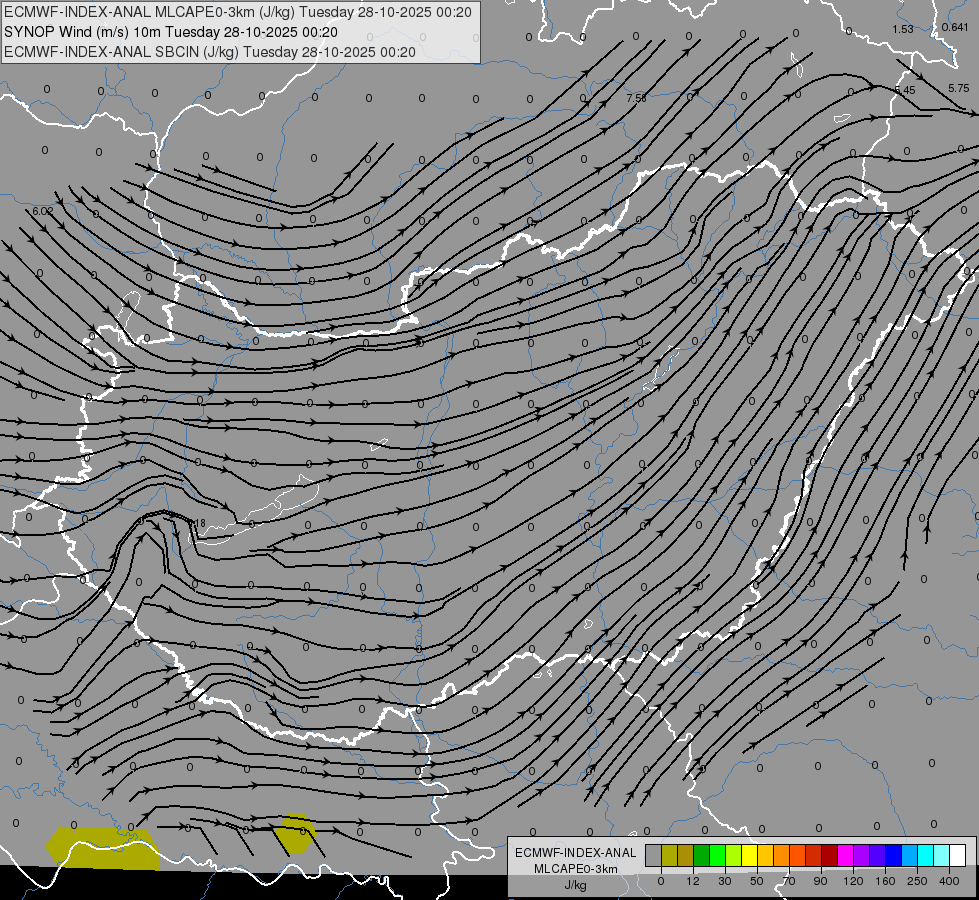Click the small olive hexagonal CAPE patch
This screenshot has width=979, height=900.
click(296, 833)
